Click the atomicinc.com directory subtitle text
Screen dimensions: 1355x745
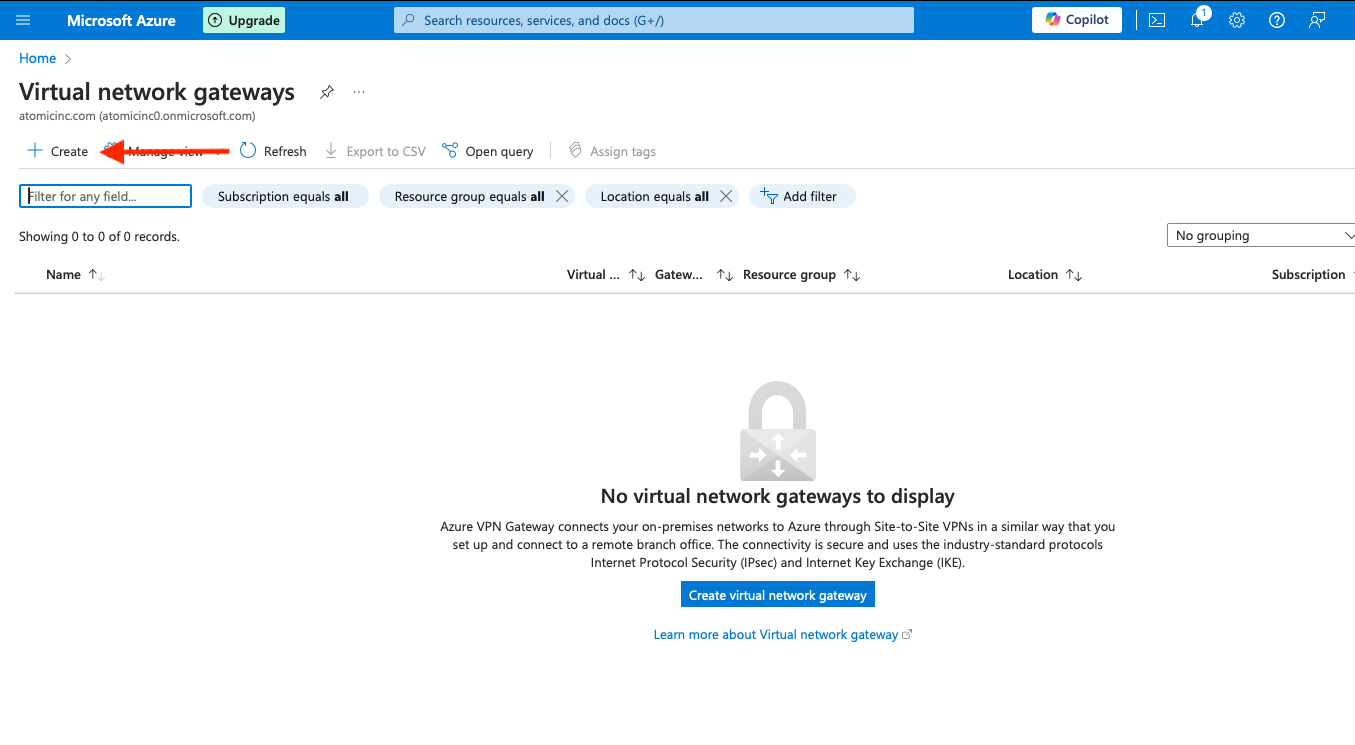(x=137, y=116)
